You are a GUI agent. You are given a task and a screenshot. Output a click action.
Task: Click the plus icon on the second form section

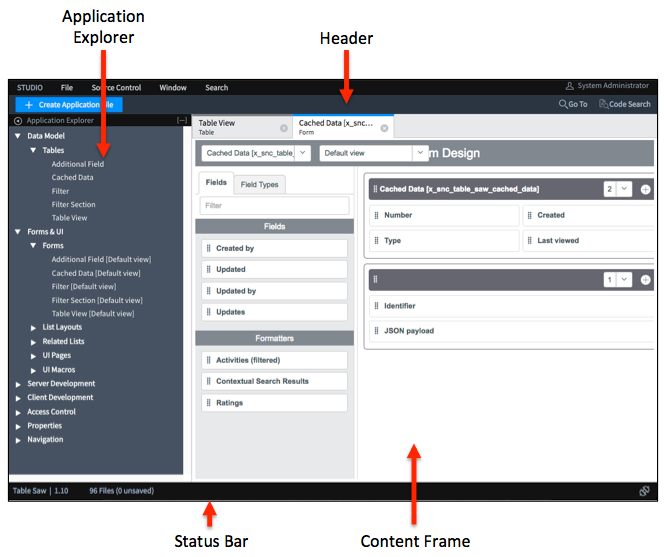click(x=645, y=280)
